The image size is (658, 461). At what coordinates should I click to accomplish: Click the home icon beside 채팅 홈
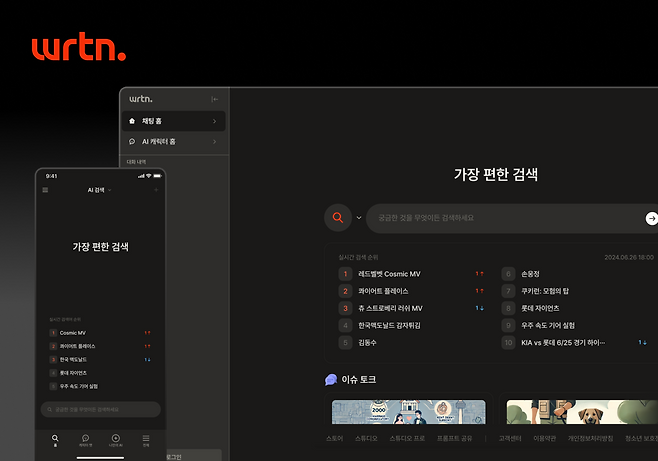[132, 121]
